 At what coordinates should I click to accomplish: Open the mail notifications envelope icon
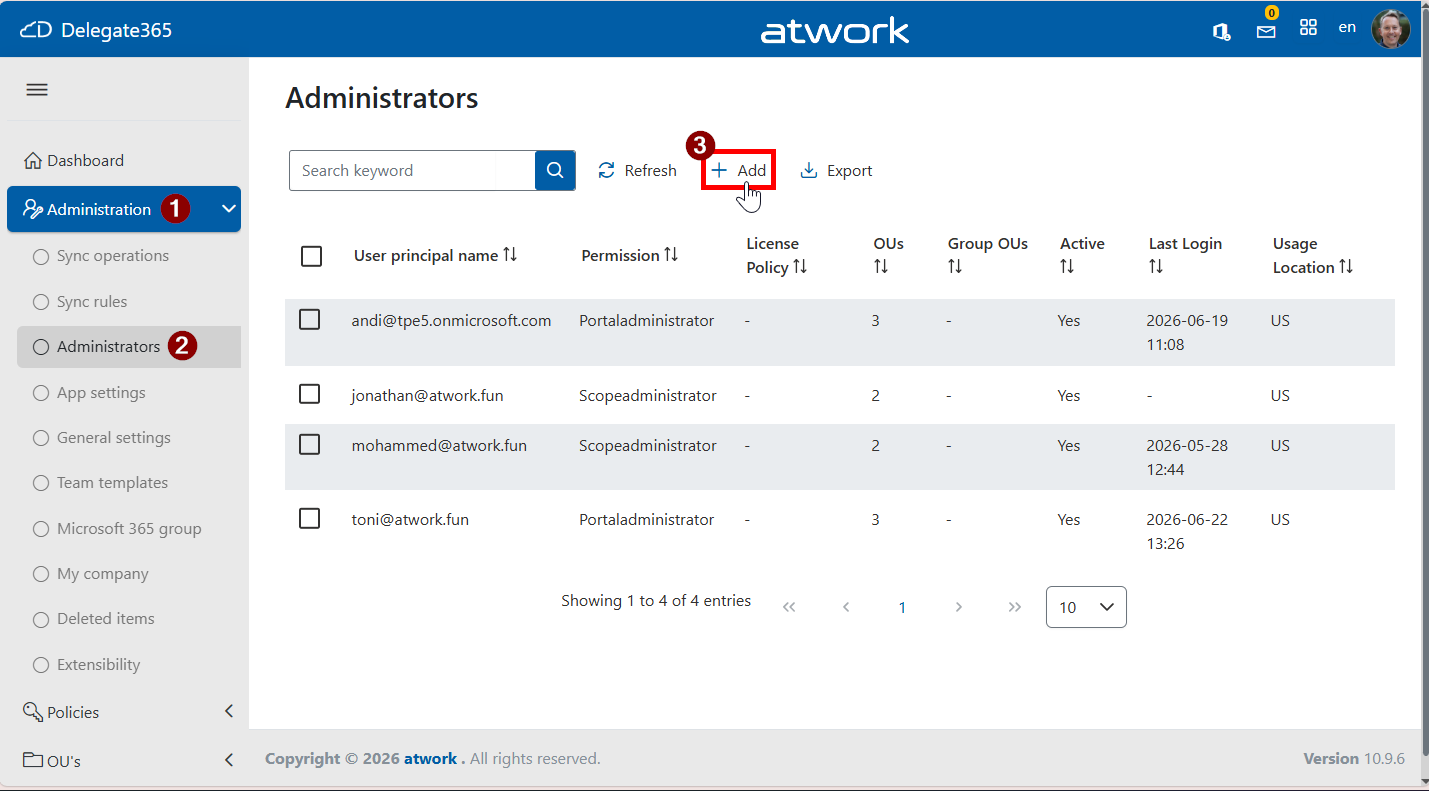pos(1266,31)
